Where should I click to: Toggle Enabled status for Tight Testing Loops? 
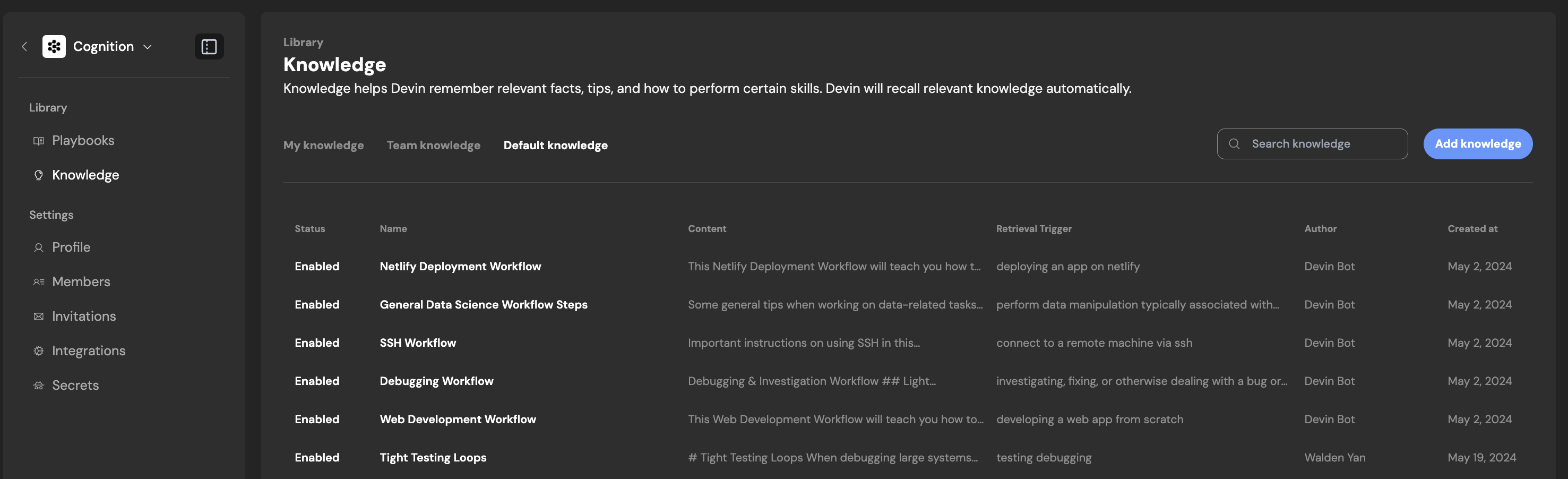[x=317, y=458]
